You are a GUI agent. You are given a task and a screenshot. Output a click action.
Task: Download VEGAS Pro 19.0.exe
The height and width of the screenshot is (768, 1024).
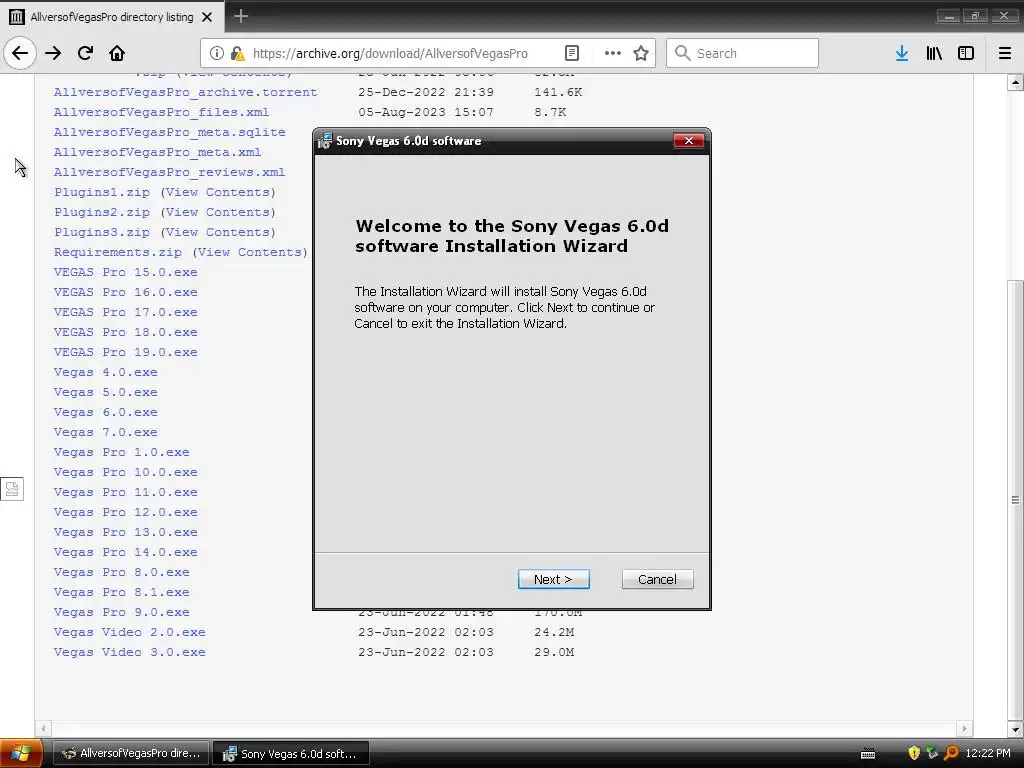click(x=125, y=352)
